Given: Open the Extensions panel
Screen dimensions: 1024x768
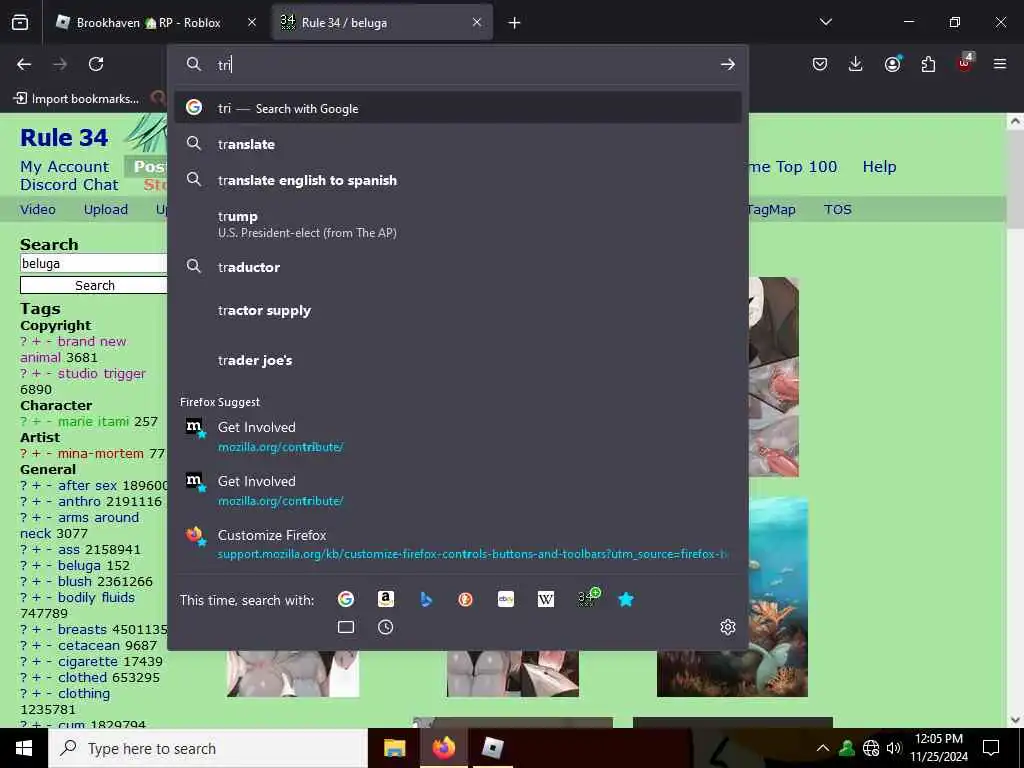Looking at the screenshot, I should 928,64.
